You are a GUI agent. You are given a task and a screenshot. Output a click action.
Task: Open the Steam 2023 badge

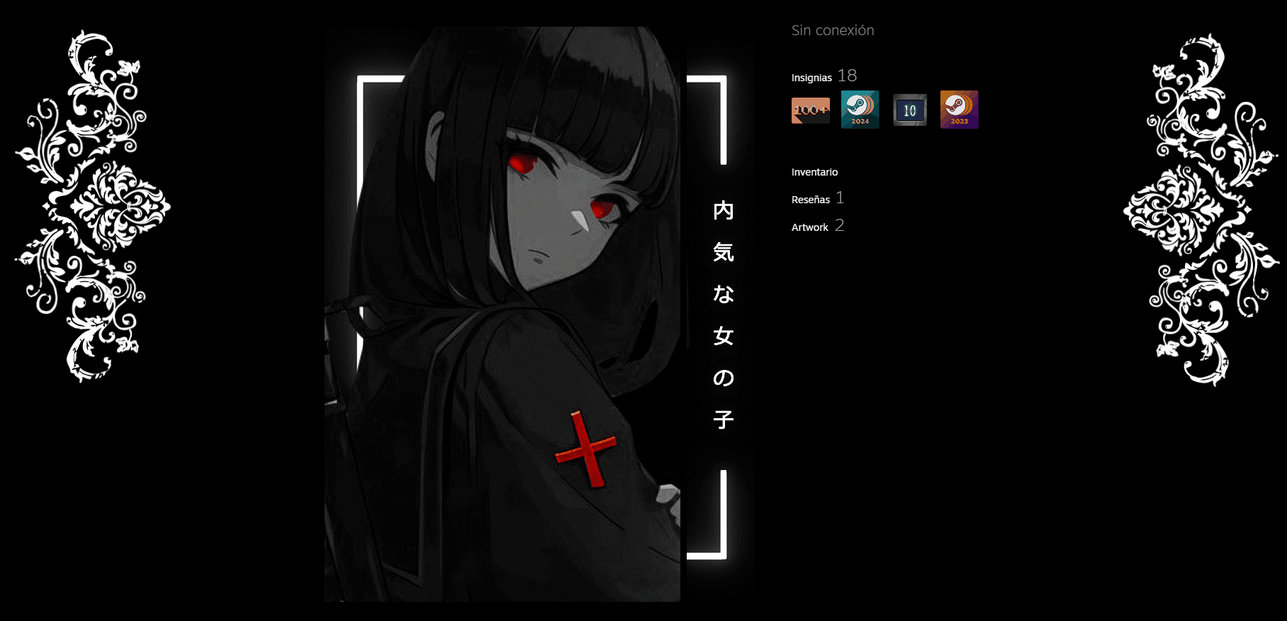959,110
